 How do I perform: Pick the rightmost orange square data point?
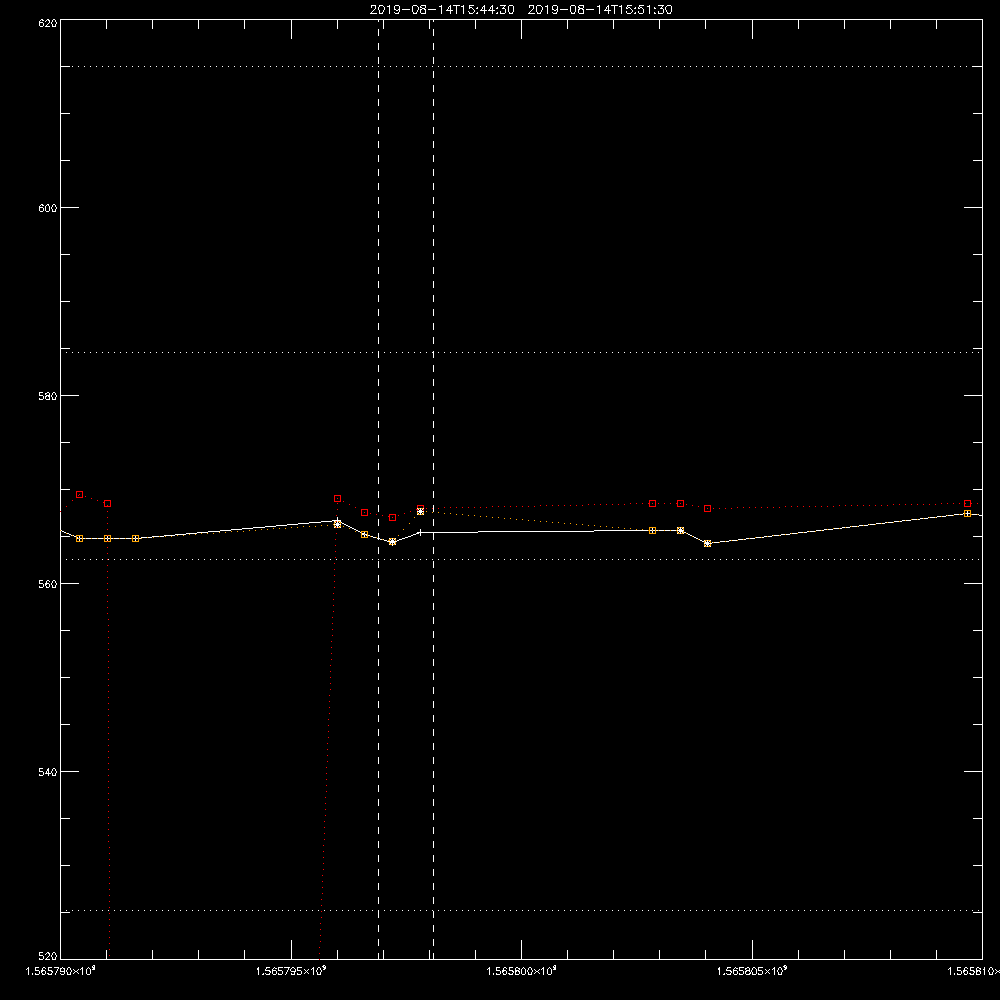click(x=967, y=514)
